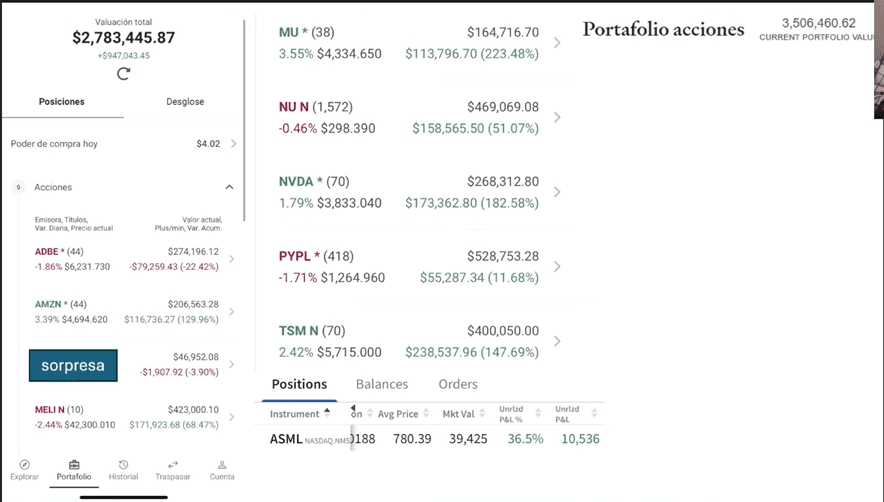Click the left panel vertical scrollbar
Screen dimensions: 884x502
click(x=245, y=120)
